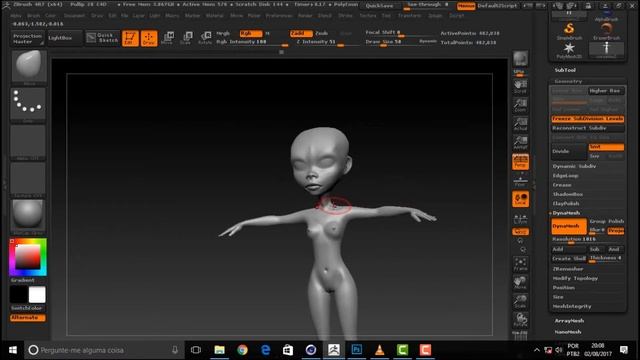Image resolution: width=640 pixels, height=360 pixels.
Task: Toggle the Local symmetry button
Action: [x=520, y=199]
